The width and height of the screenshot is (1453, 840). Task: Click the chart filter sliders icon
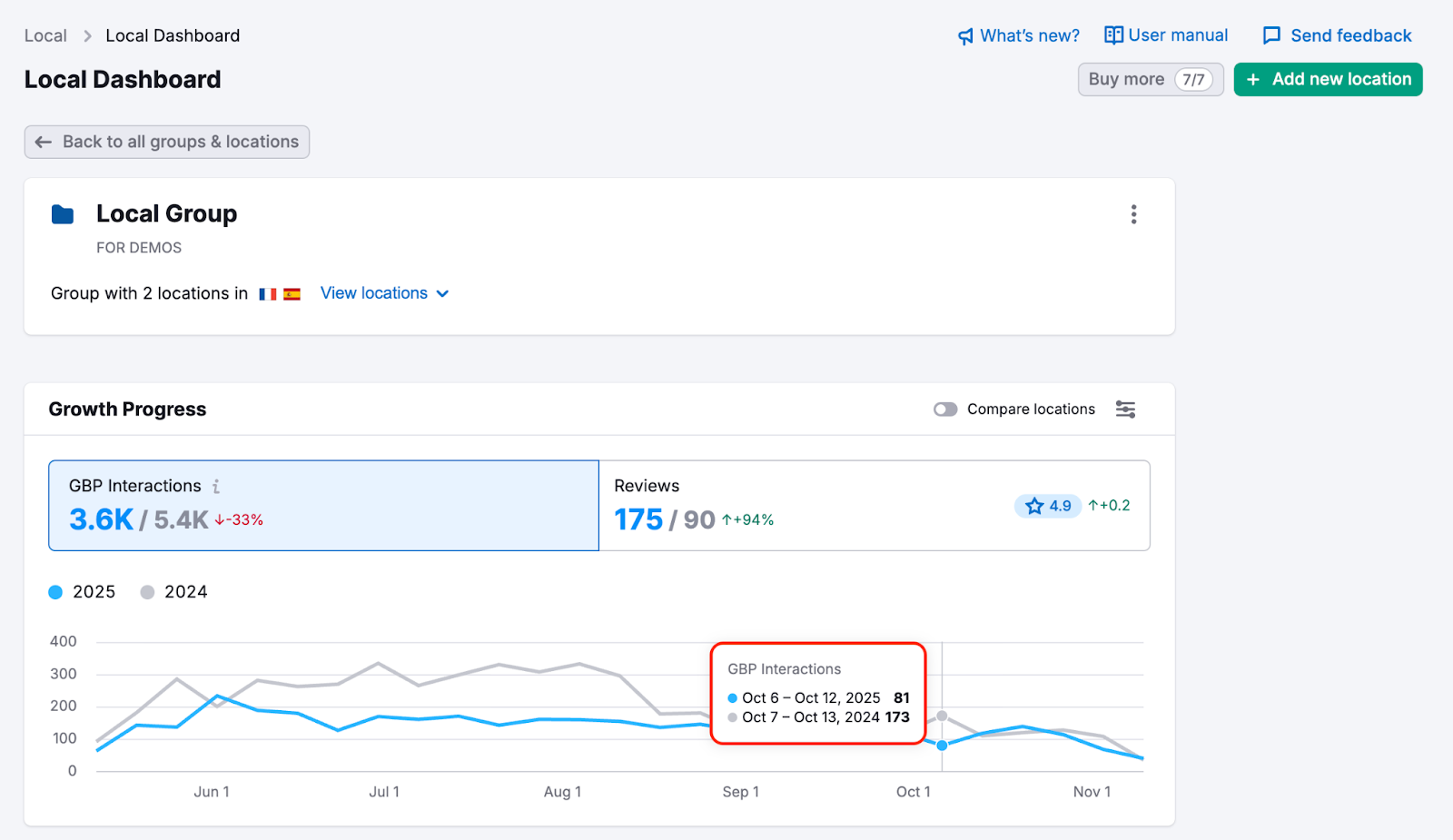pos(1125,410)
